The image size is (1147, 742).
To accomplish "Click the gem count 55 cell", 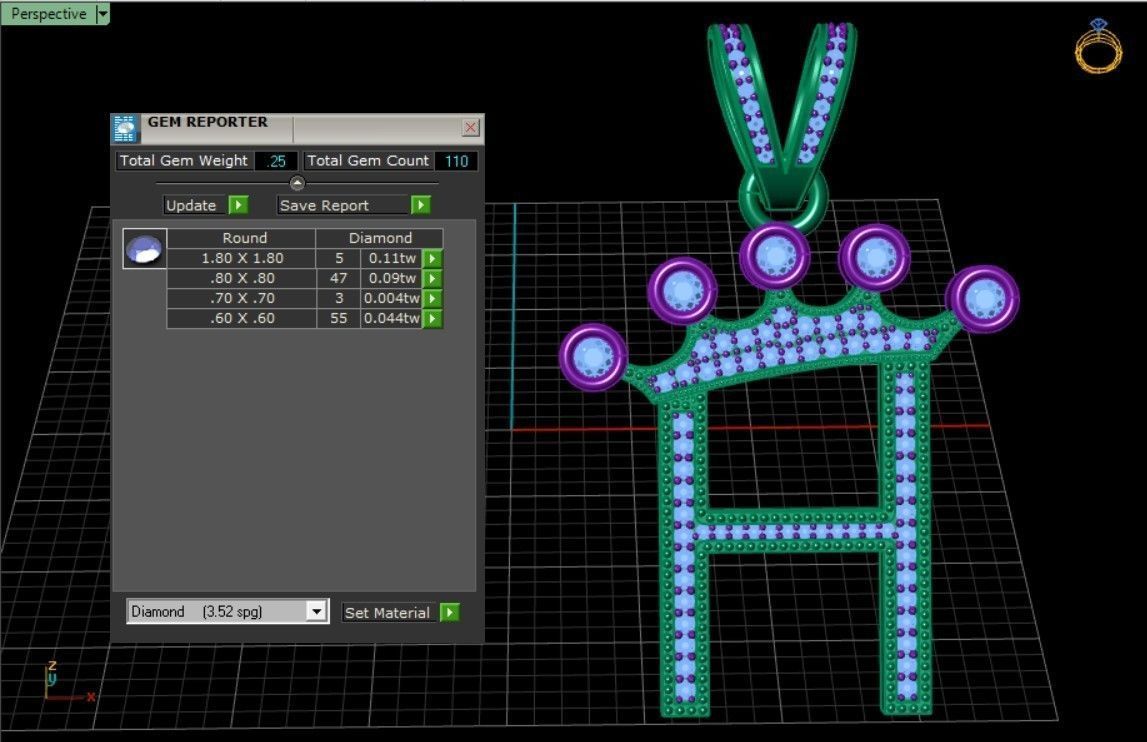I will tap(338, 318).
